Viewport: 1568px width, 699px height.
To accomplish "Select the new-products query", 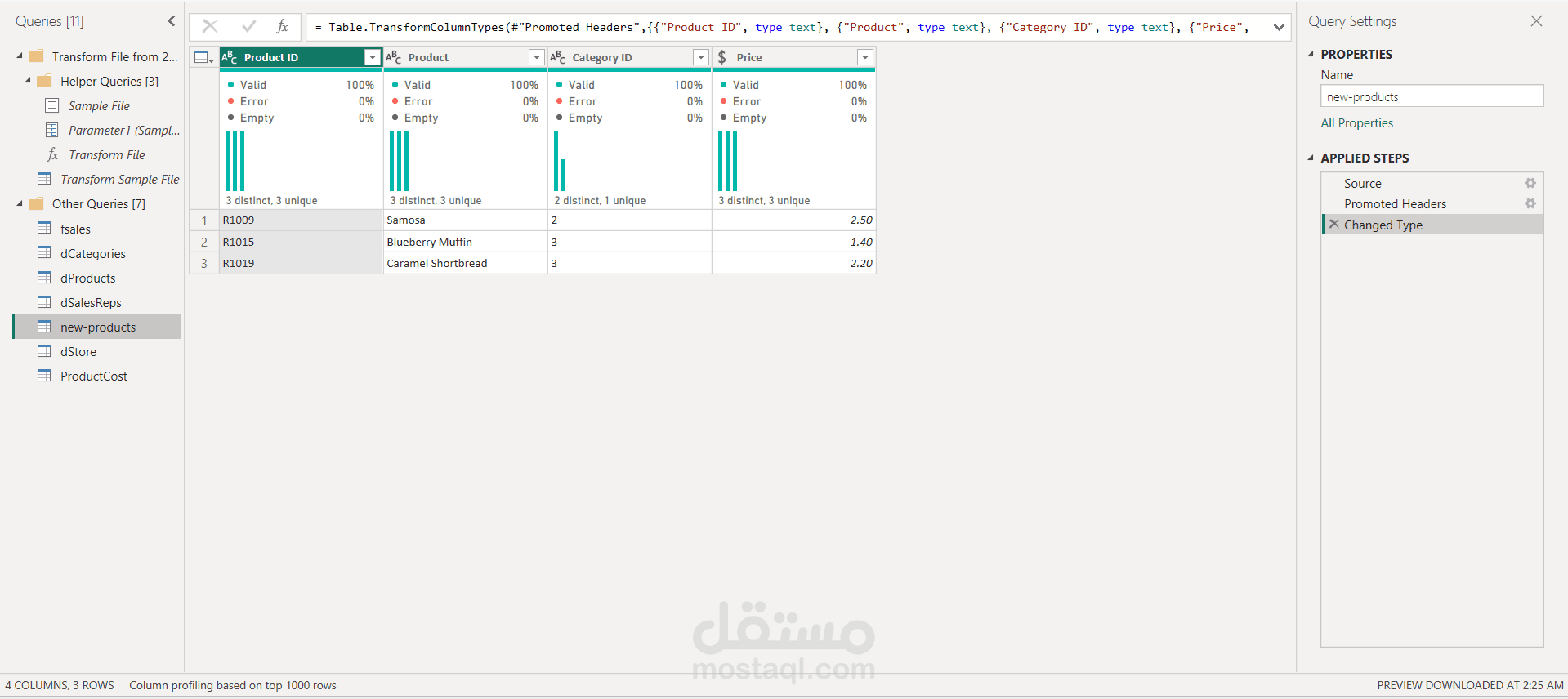I will click(96, 327).
